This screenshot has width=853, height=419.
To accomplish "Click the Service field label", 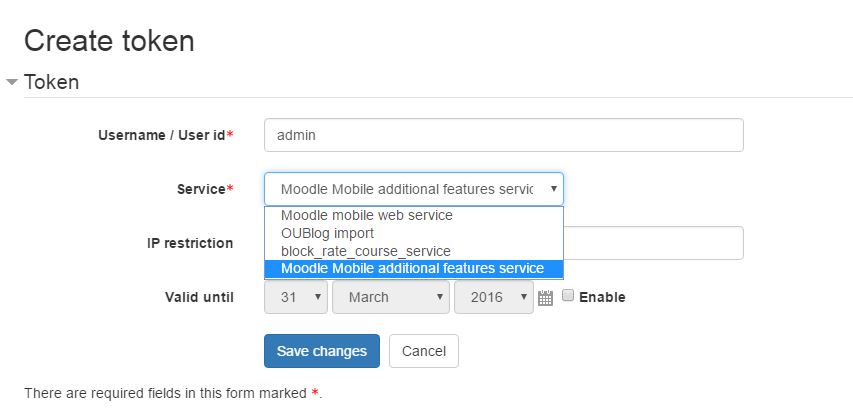I will (x=201, y=189).
